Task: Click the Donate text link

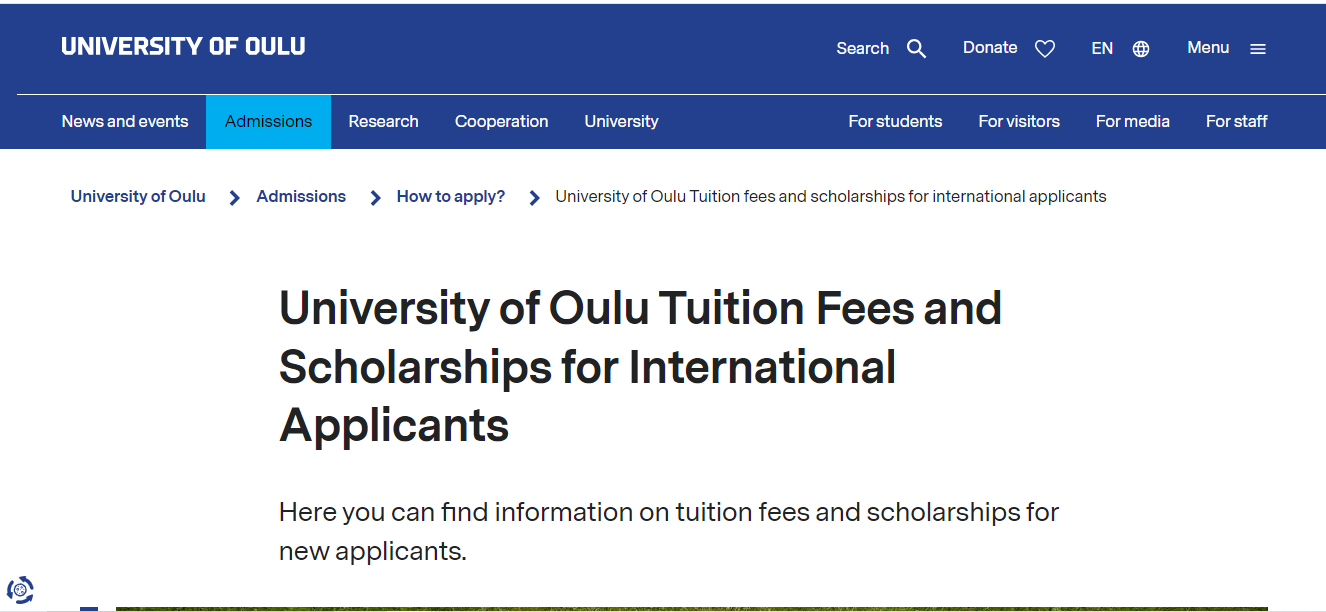Action: pyautogui.click(x=990, y=48)
